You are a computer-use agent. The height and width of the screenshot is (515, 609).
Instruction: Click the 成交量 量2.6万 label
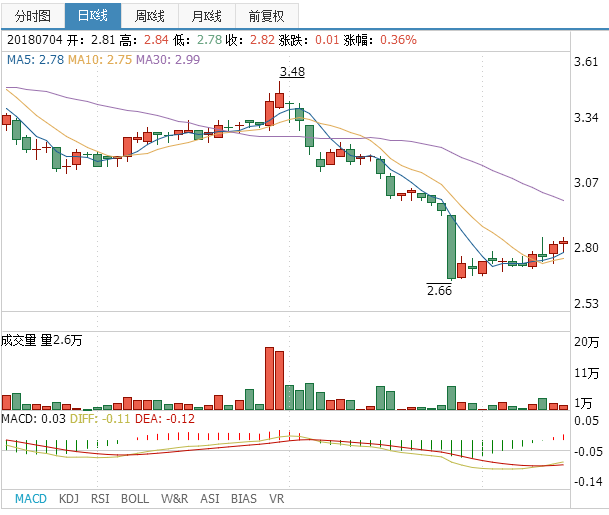coord(42,340)
